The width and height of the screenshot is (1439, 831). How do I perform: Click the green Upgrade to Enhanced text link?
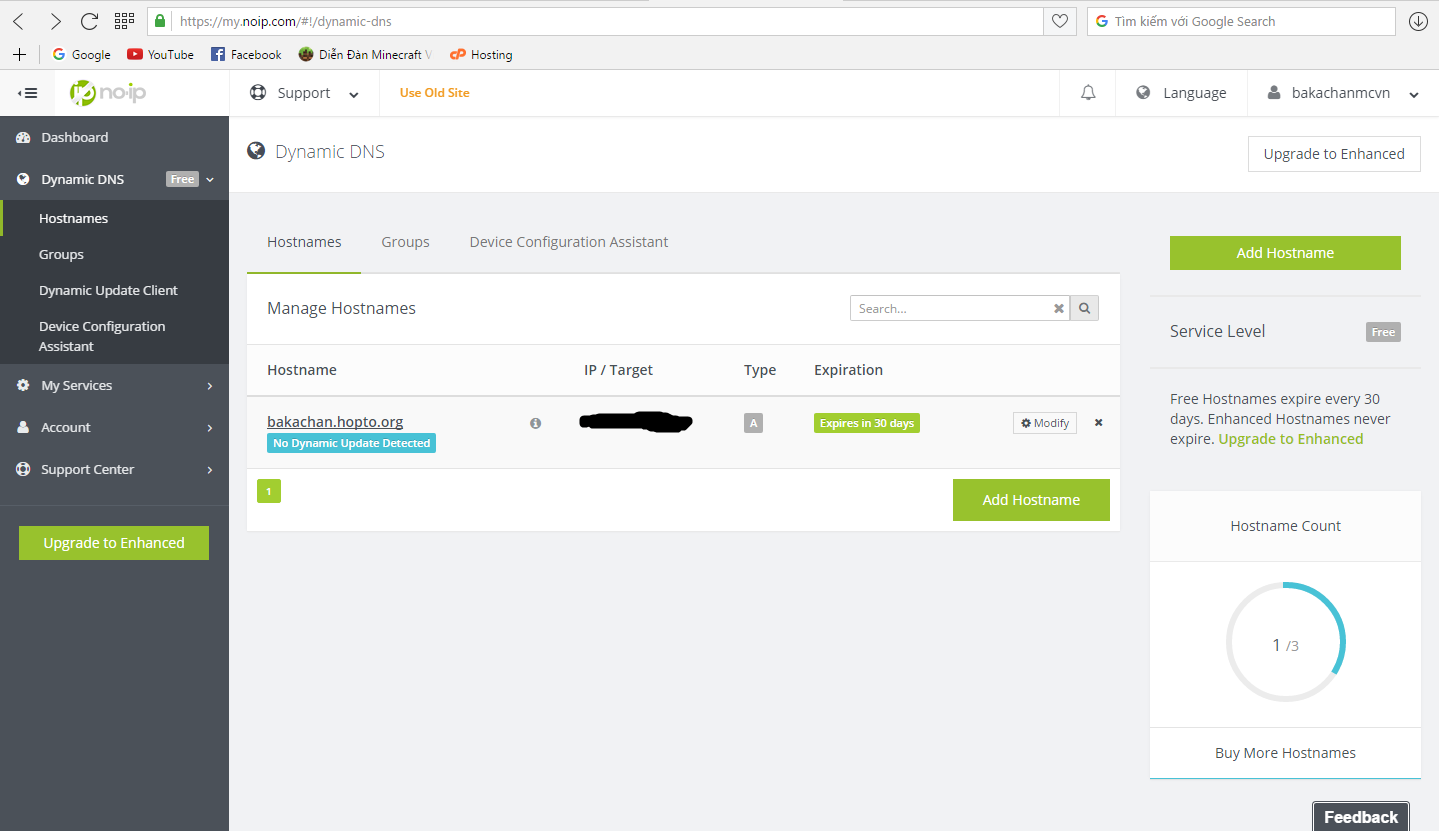tap(1290, 439)
